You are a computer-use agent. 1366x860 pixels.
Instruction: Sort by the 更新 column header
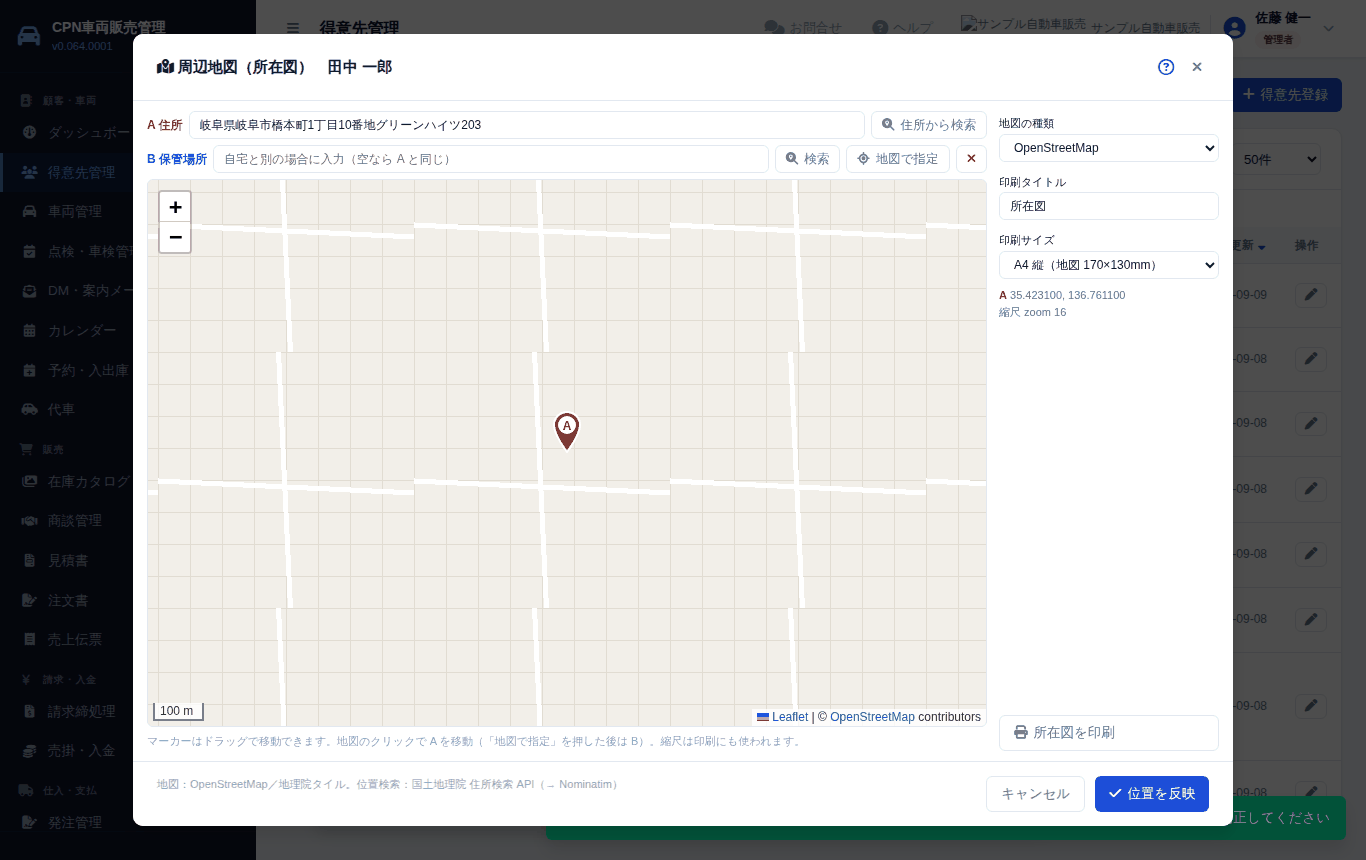tap(1250, 246)
